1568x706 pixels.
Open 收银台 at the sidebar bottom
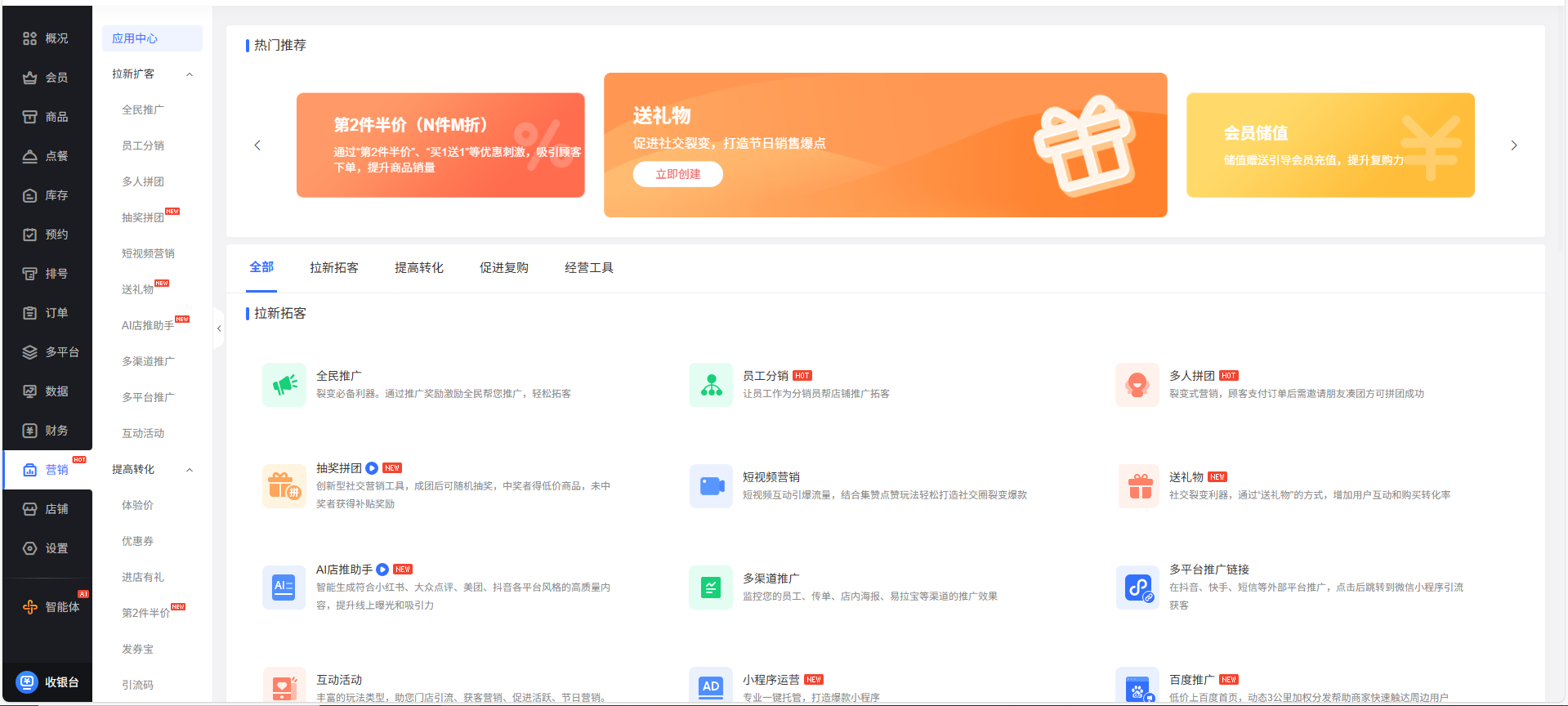(x=49, y=682)
